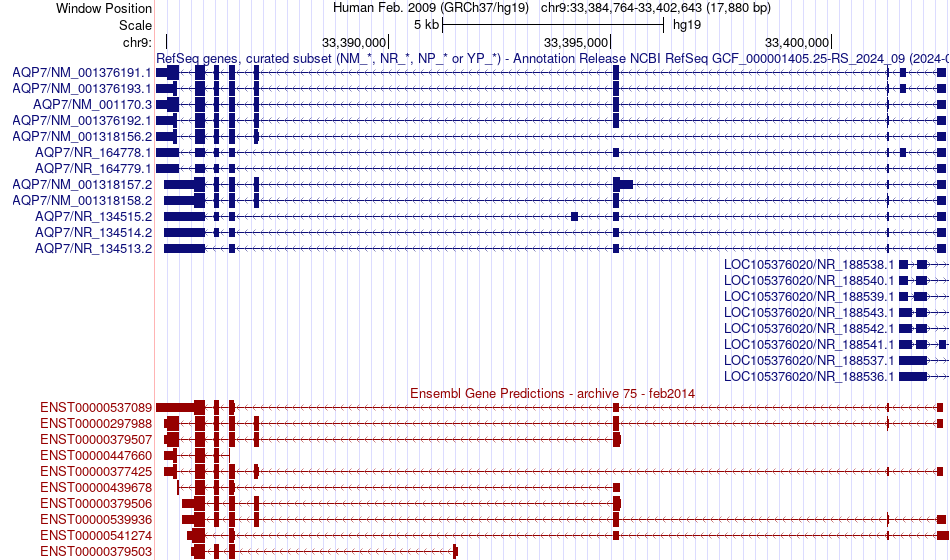Click the ENST00000379503 transcript label
This screenshot has height=560, width=950.
tap(96, 552)
